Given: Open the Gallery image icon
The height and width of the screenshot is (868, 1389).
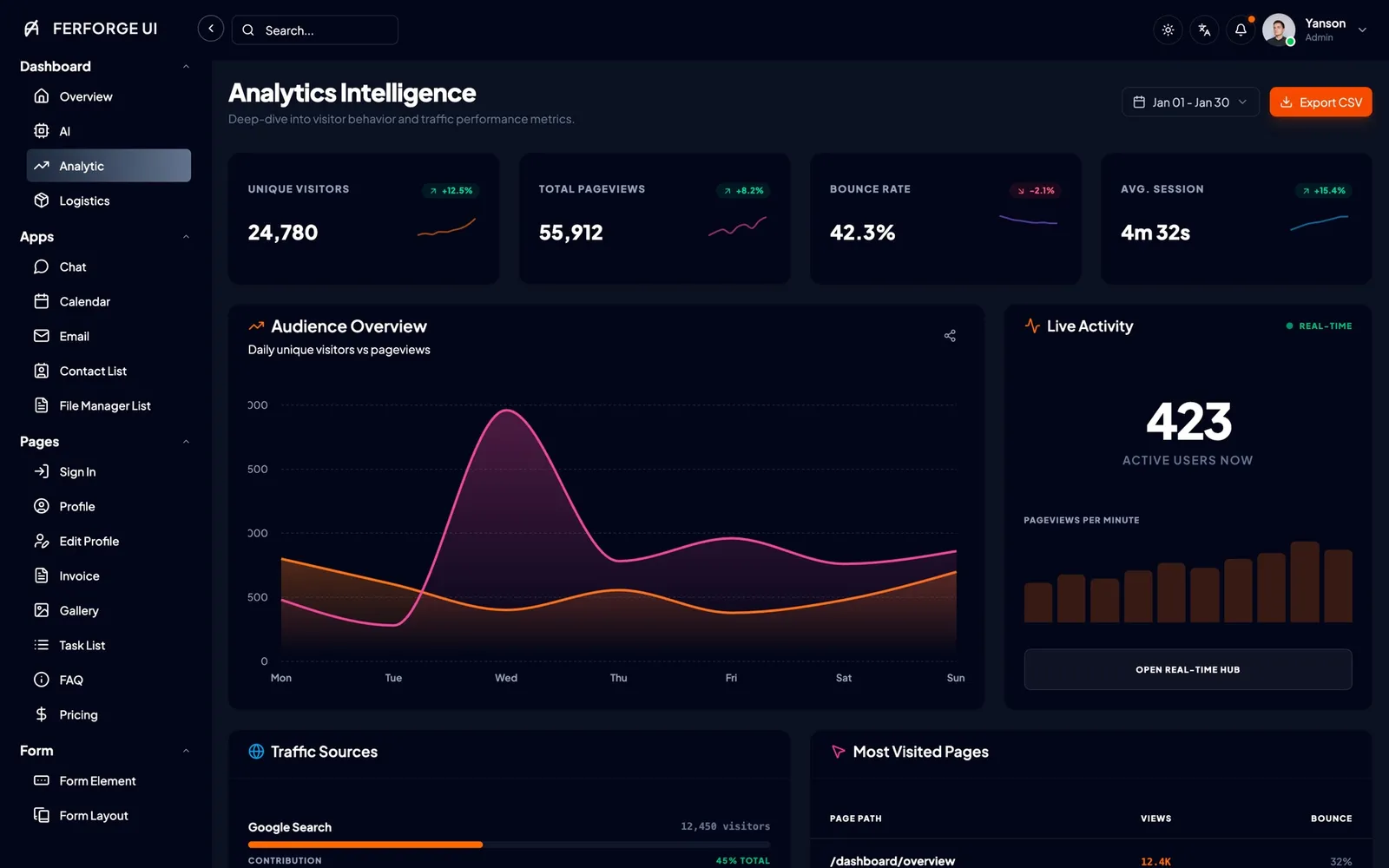Looking at the screenshot, I should (41, 610).
